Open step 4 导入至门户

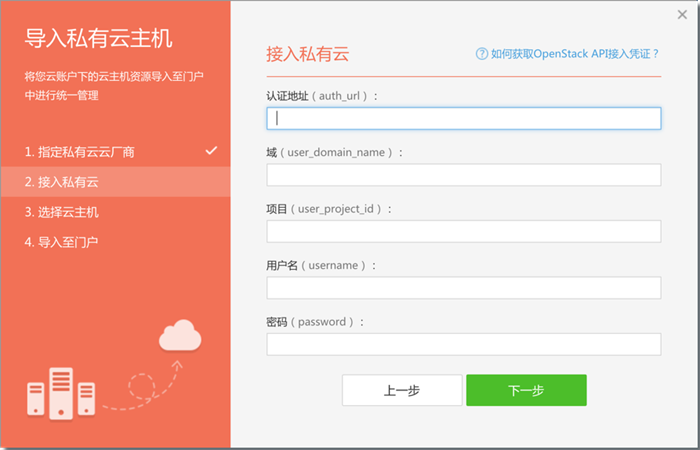click(x=62, y=242)
